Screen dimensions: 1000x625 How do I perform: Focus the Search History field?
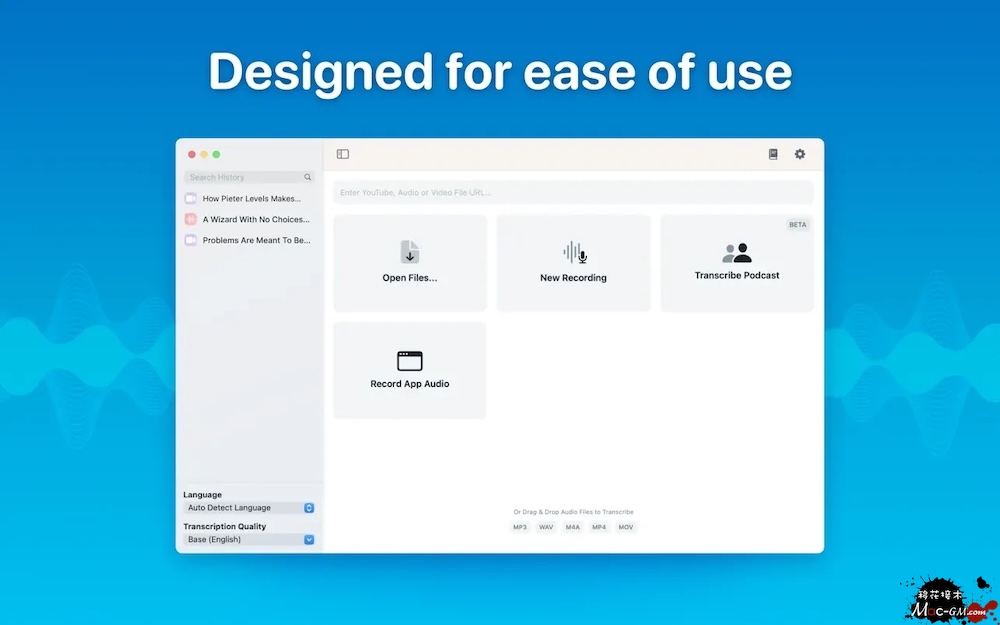pyautogui.click(x=243, y=177)
